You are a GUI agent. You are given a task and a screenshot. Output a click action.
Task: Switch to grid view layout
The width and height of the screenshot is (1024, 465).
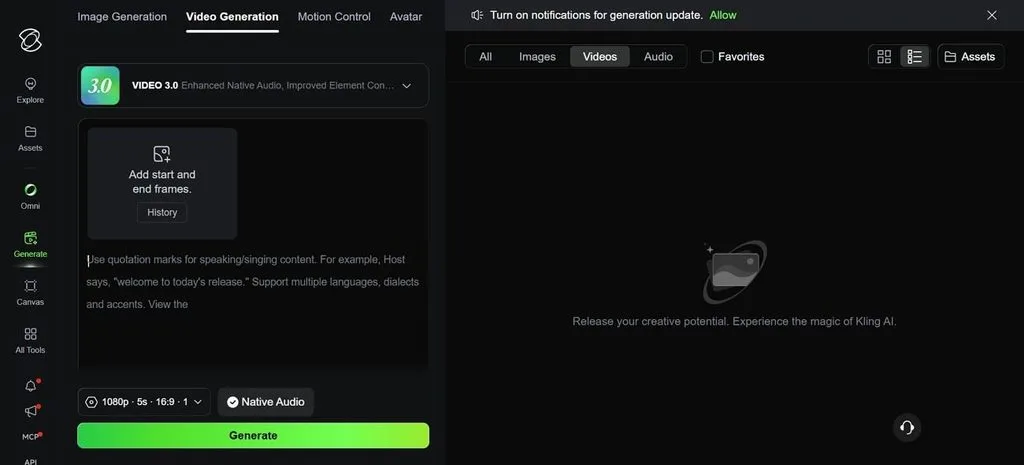[x=884, y=57]
